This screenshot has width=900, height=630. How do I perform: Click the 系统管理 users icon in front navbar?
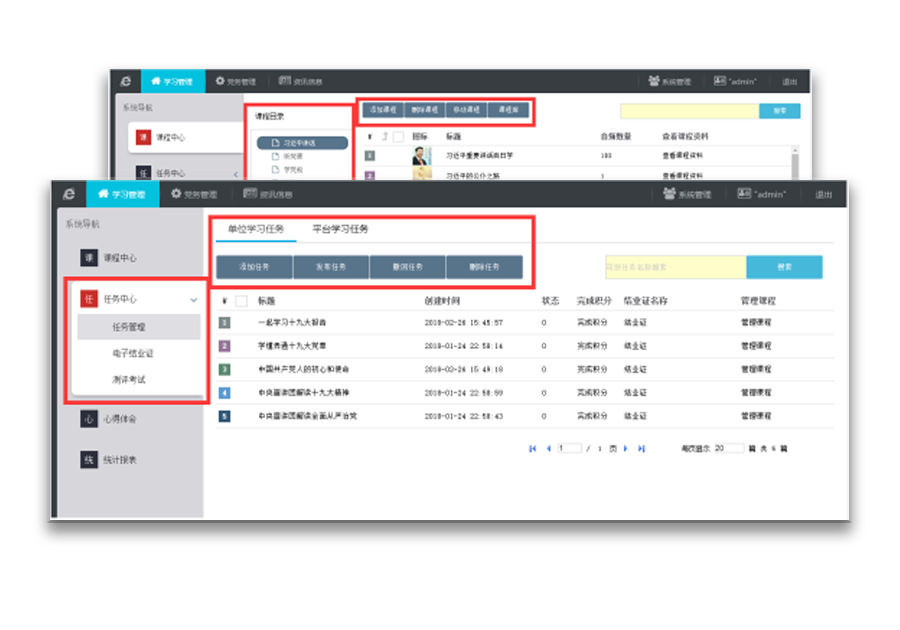[x=669, y=194]
